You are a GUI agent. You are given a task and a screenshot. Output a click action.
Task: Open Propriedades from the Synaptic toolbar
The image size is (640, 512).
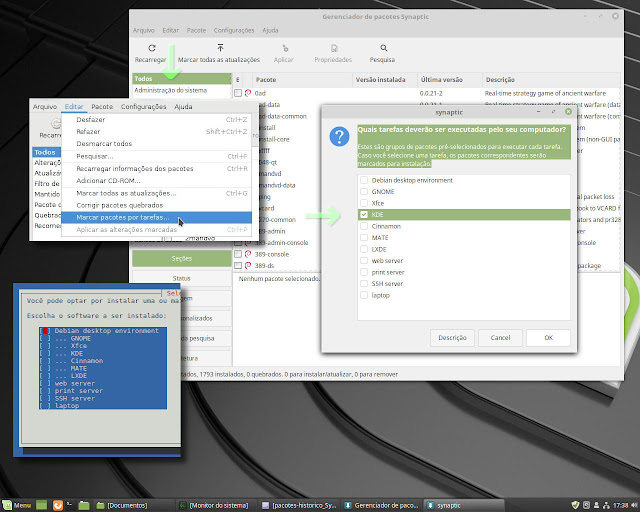[333, 53]
